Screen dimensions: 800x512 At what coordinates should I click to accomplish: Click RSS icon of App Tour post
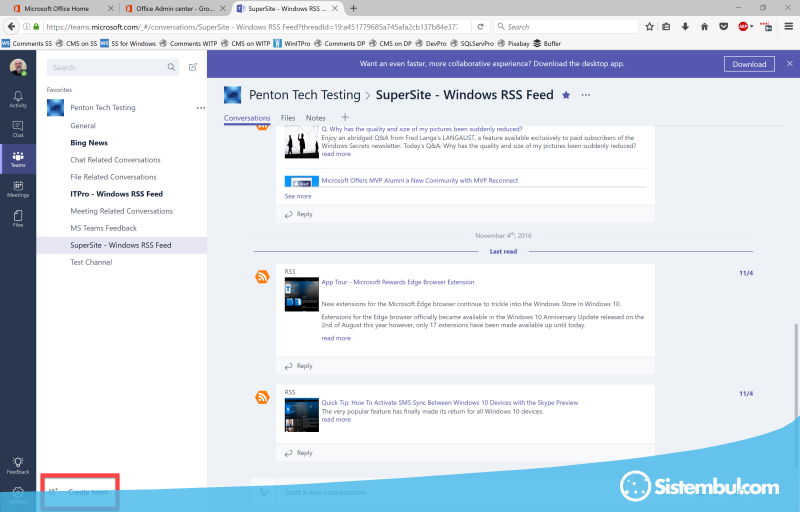[x=262, y=277]
